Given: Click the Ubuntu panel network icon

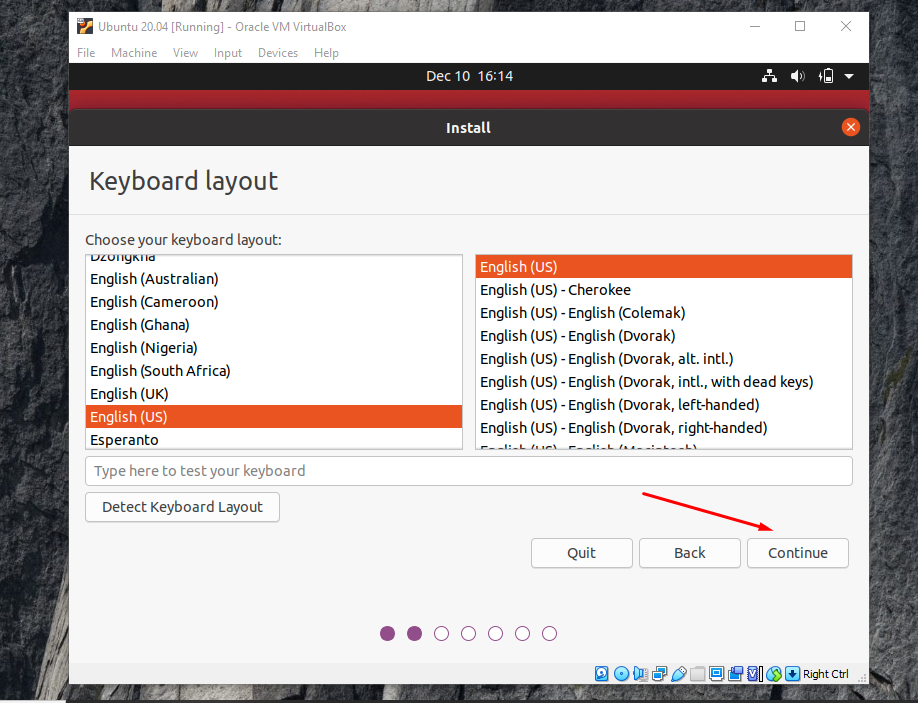Looking at the screenshot, I should (769, 76).
